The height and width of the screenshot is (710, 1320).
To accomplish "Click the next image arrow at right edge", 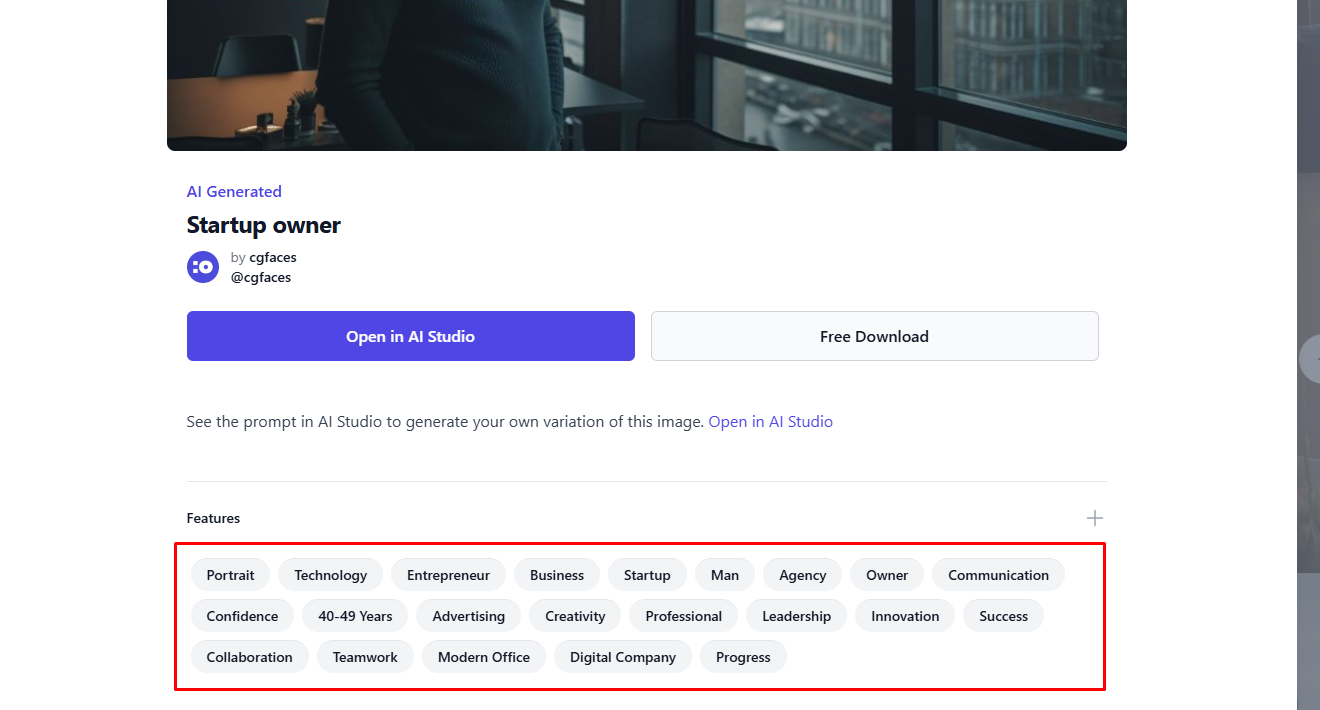I will point(1311,359).
